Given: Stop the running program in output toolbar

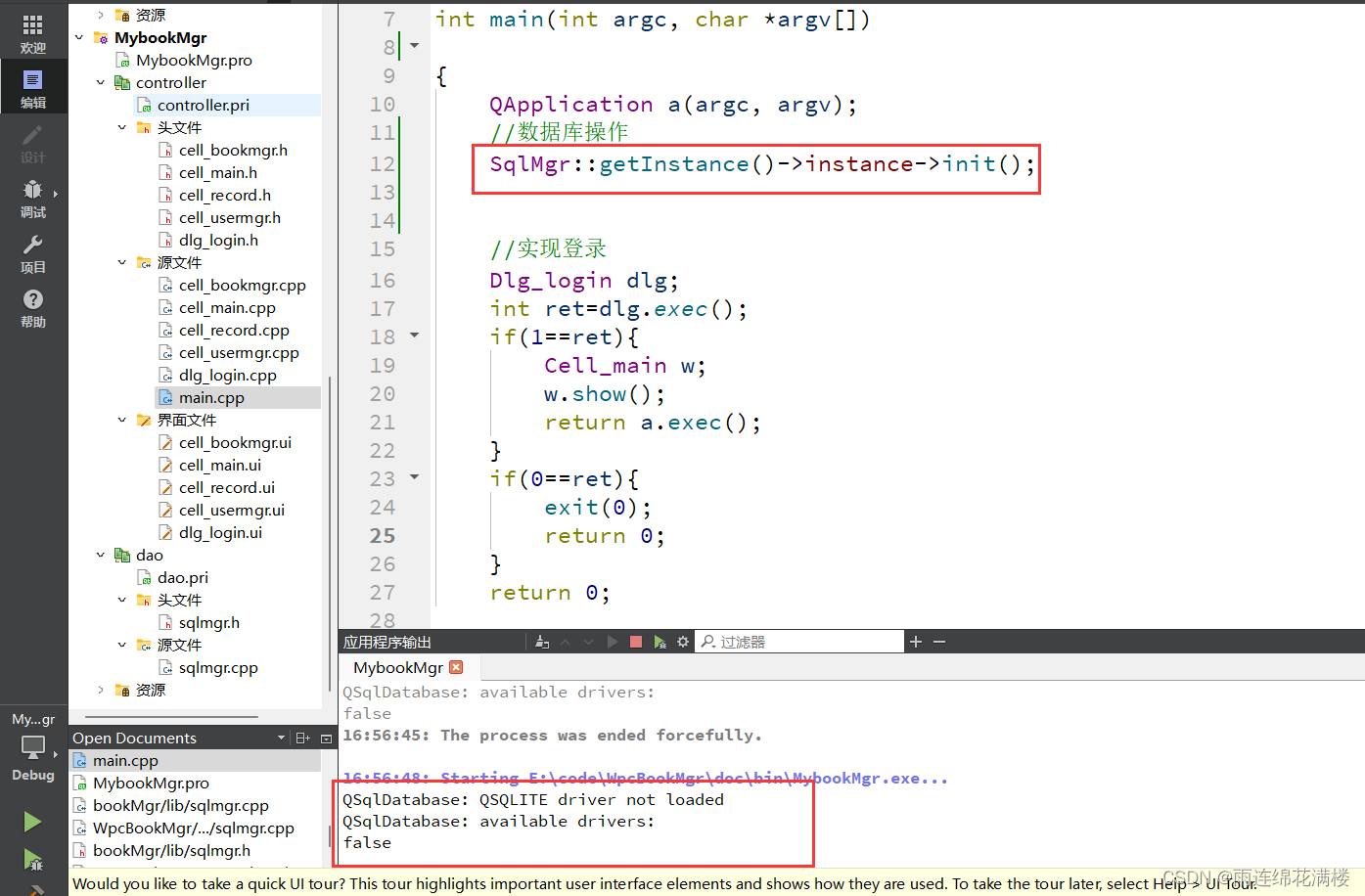Looking at the screenshot, I should [636, 642].
